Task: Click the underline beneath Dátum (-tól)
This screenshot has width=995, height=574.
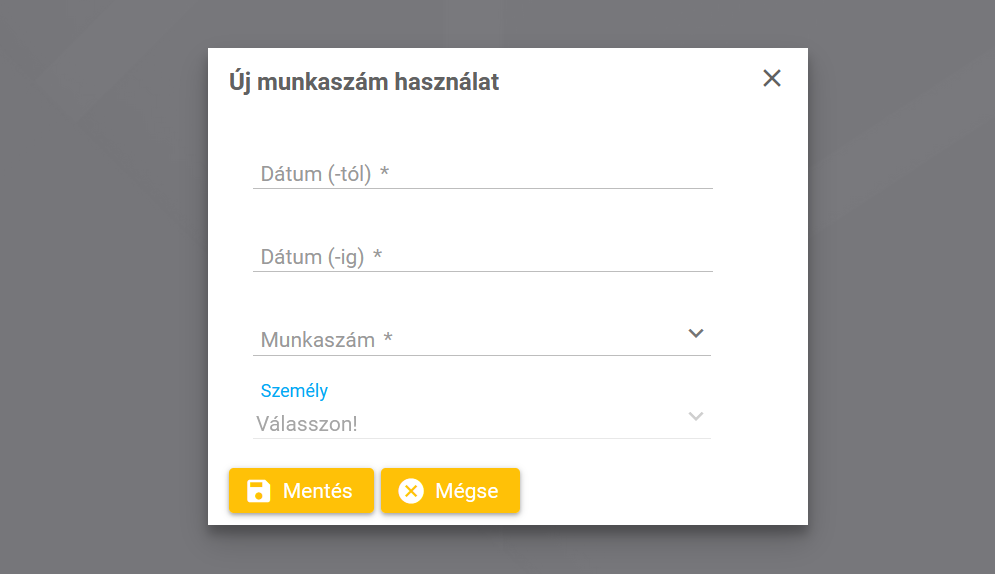Action: click(x=482, y=188)
